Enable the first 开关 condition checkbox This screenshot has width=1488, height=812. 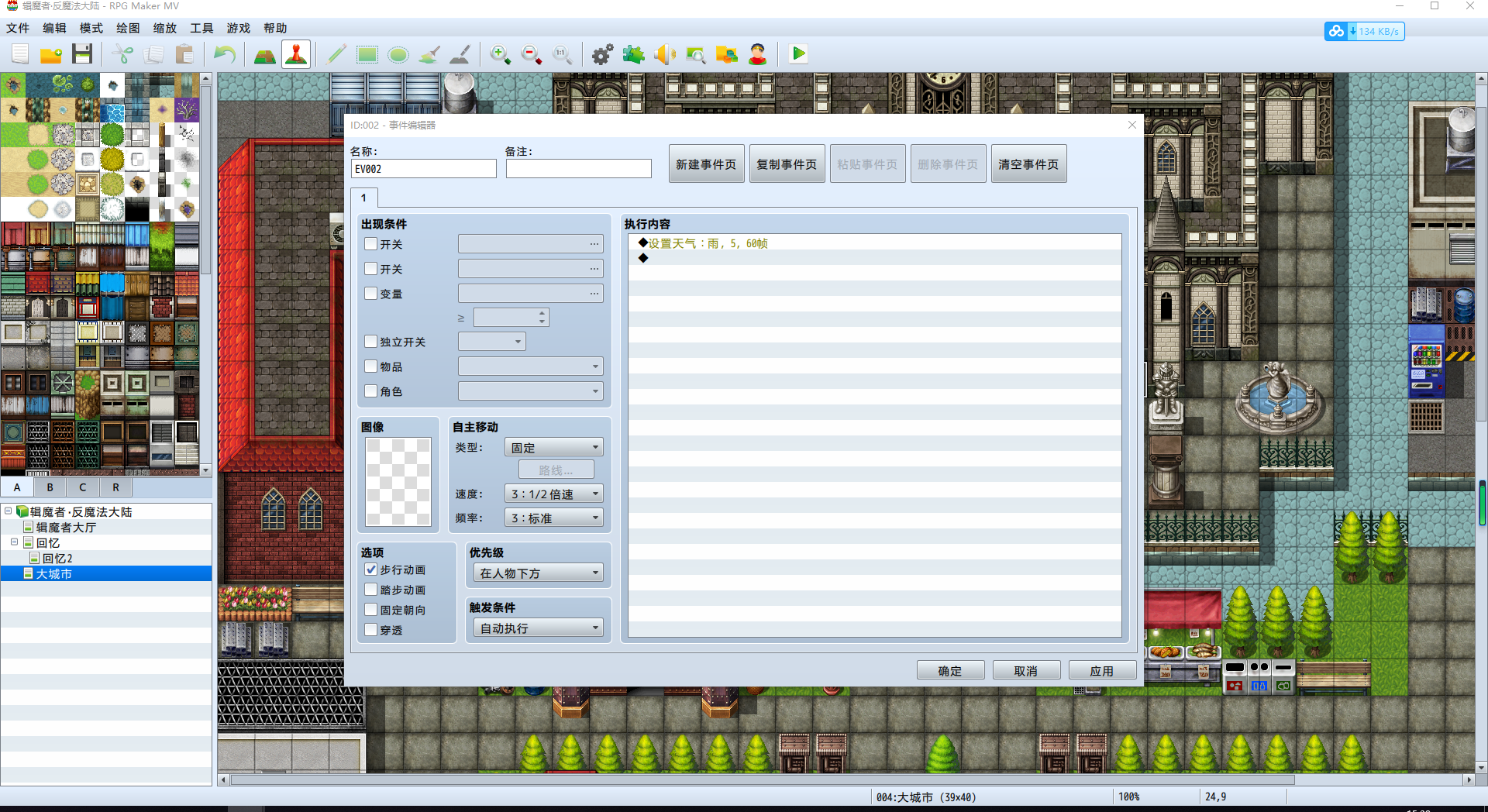pos(371,244)
